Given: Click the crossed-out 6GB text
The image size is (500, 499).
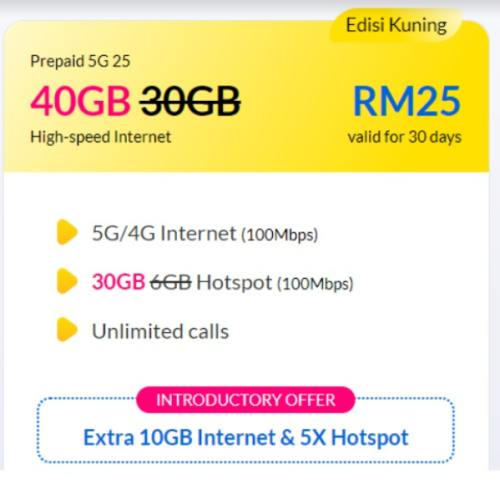Looking at the screenshot, I should (171, 282).
